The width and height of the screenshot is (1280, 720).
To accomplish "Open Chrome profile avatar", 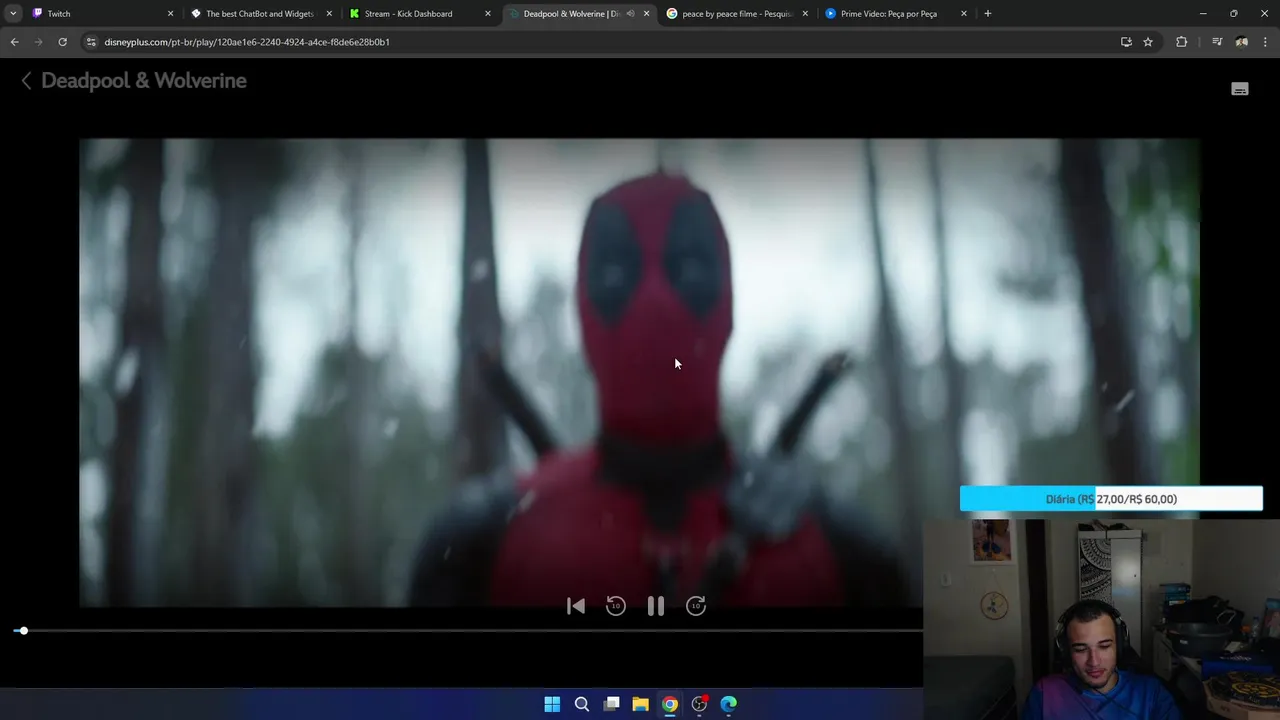I will (1242, 42).
